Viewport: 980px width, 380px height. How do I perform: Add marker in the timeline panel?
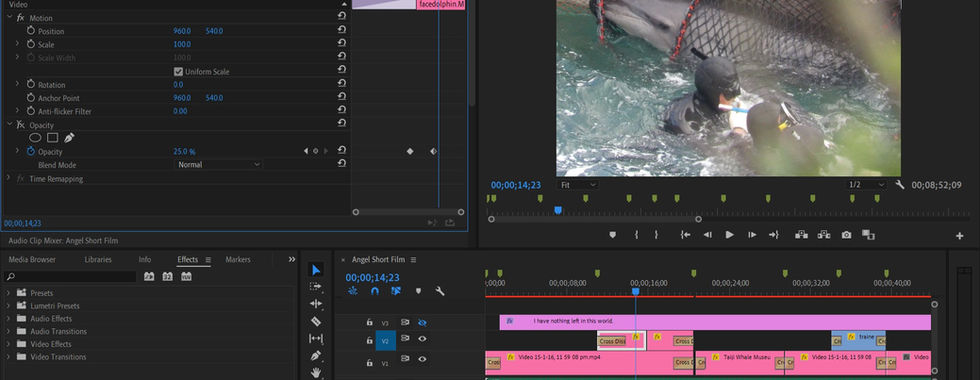click(x=418, y=291)
